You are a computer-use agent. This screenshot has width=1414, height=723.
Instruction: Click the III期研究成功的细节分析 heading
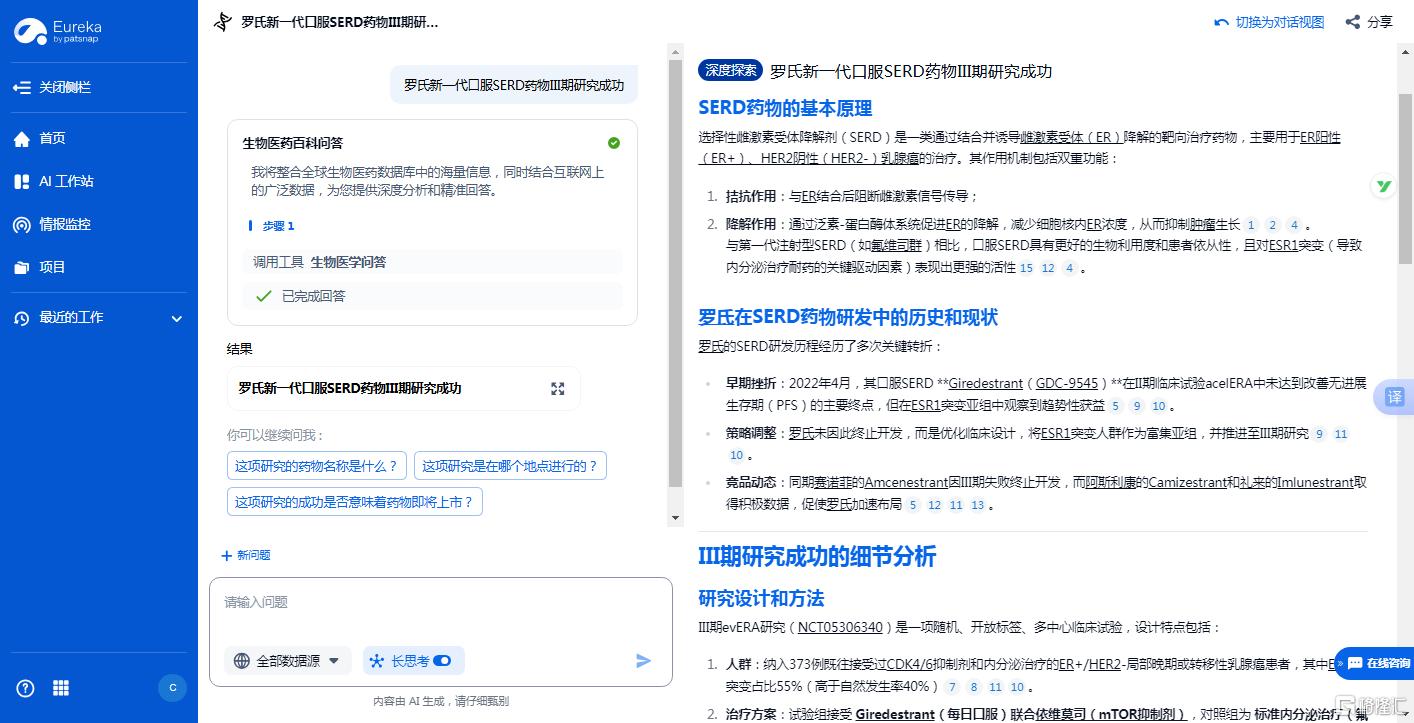817,557
